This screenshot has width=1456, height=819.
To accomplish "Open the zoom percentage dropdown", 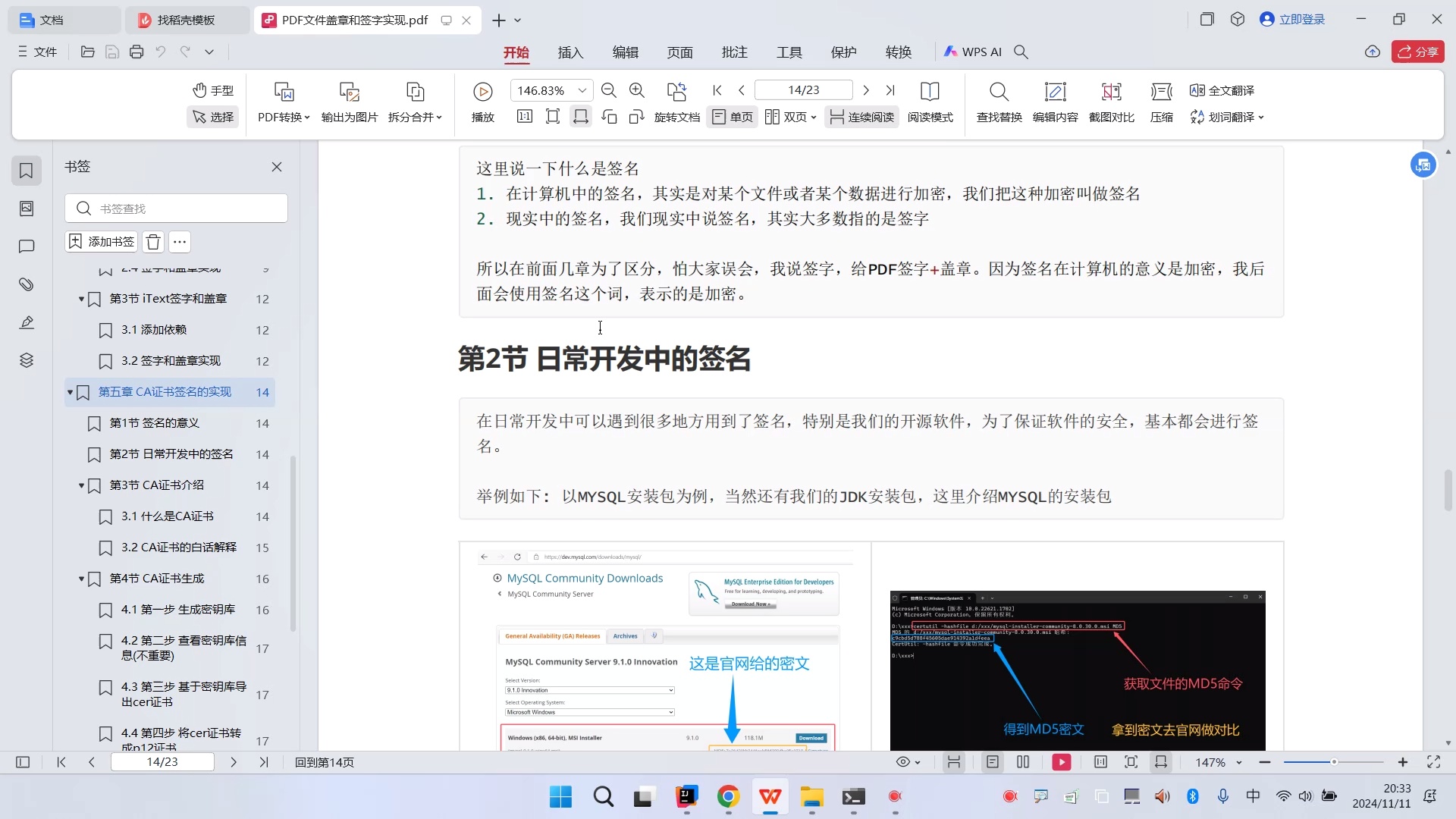I will tap(582, 89).
